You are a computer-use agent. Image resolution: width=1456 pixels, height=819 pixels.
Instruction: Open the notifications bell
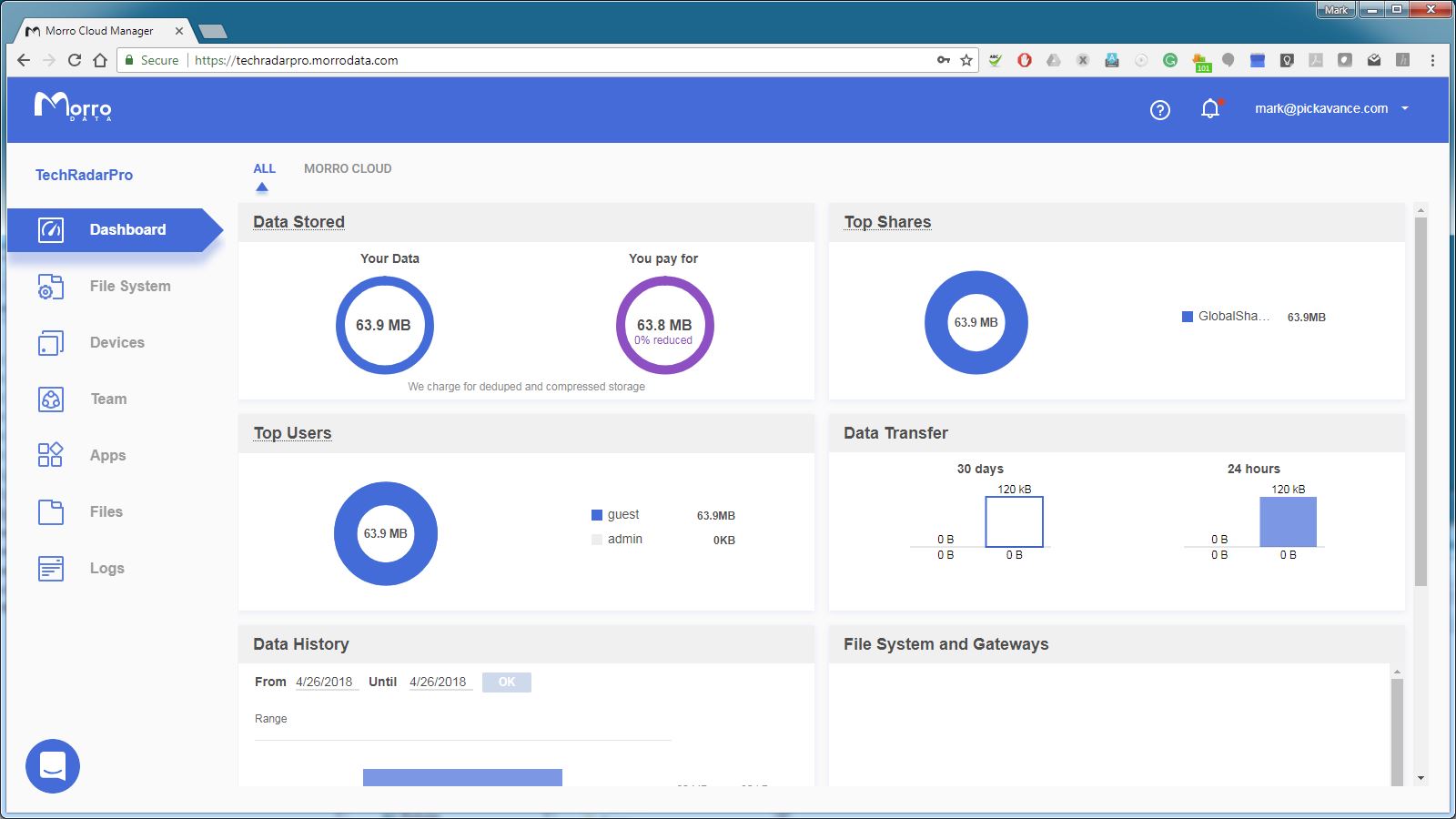(1210, 109)
